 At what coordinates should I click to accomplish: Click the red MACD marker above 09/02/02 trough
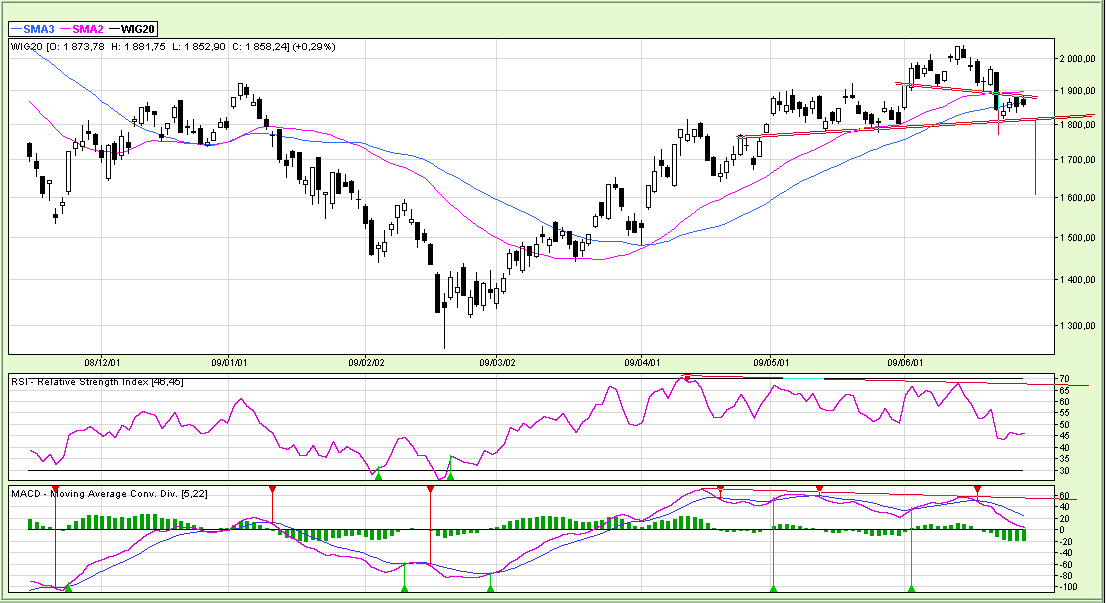430,489
